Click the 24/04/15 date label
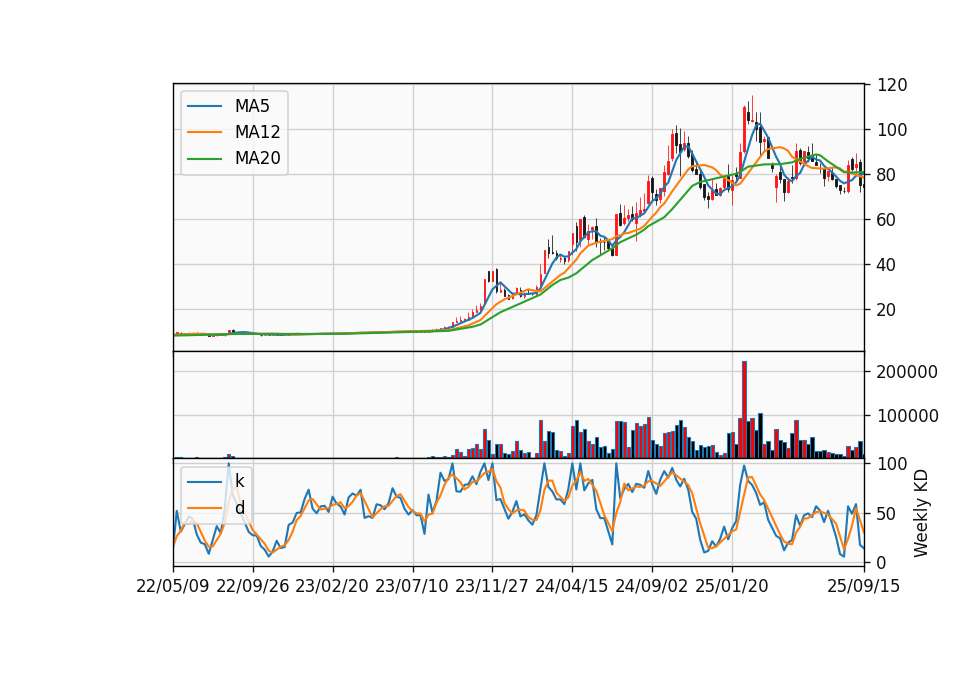Viewport: 960px width, 690px height. point(572,586)
